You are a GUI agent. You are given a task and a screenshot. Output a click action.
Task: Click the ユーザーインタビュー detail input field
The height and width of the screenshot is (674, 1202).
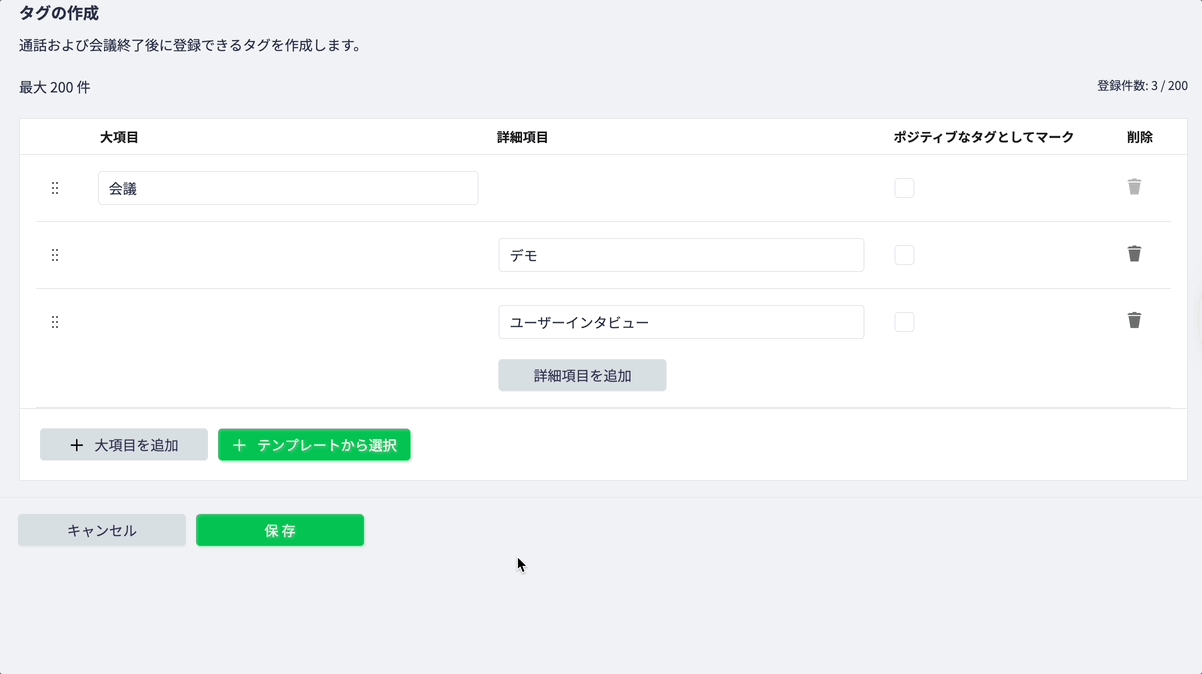pyautogui.click(x=681, y=322)
